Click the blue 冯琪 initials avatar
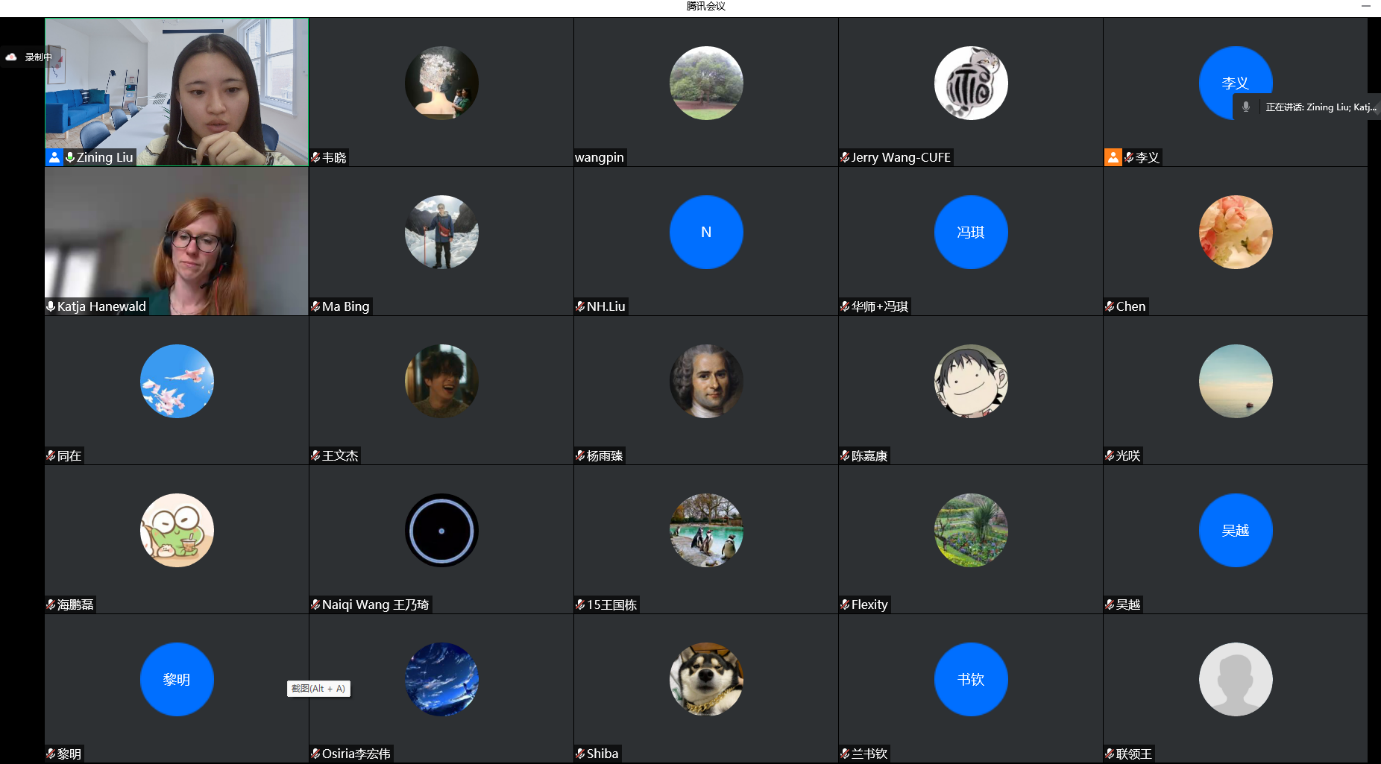 pos(971,232)
